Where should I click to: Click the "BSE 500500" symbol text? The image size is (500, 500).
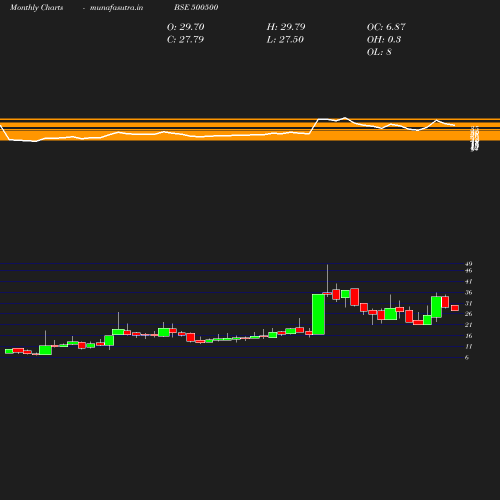point(196,7)
